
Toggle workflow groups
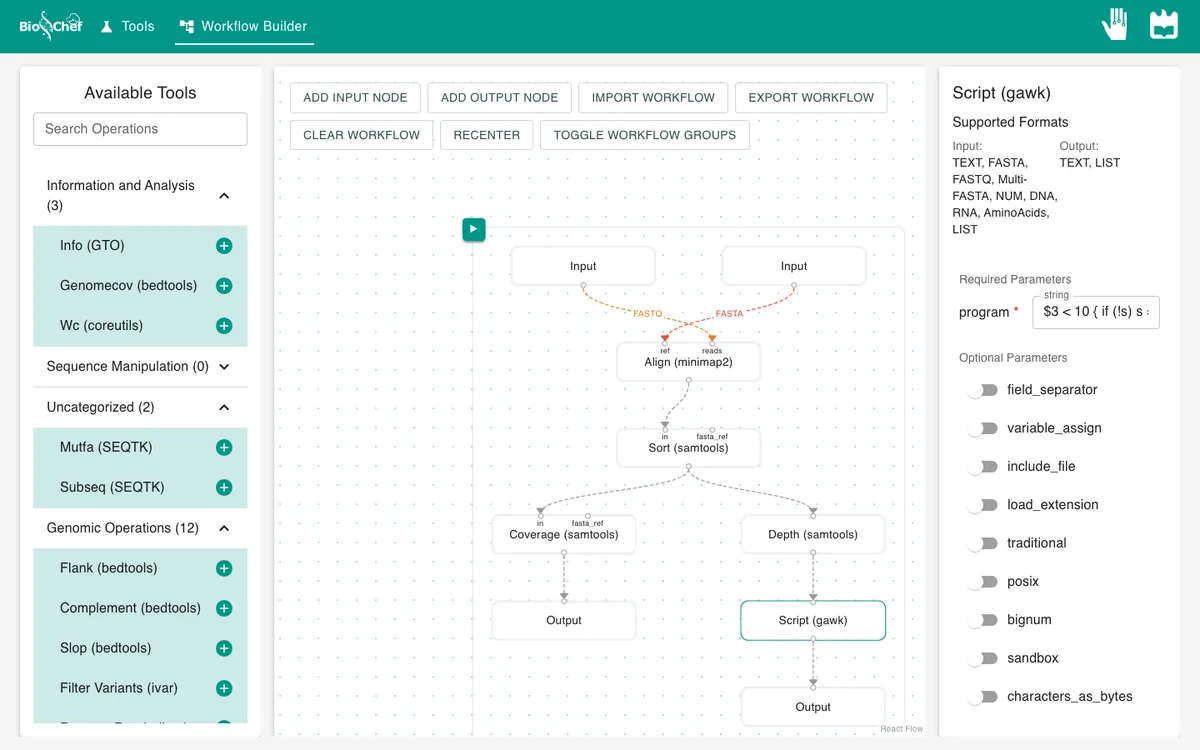[x=645, y=135]
